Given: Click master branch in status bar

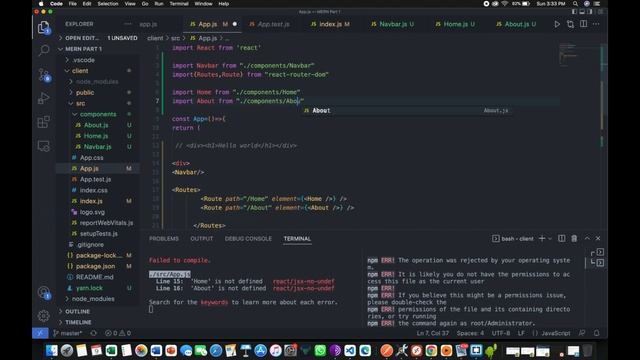Looking at the screenshot, I should (x=68, y=333).
